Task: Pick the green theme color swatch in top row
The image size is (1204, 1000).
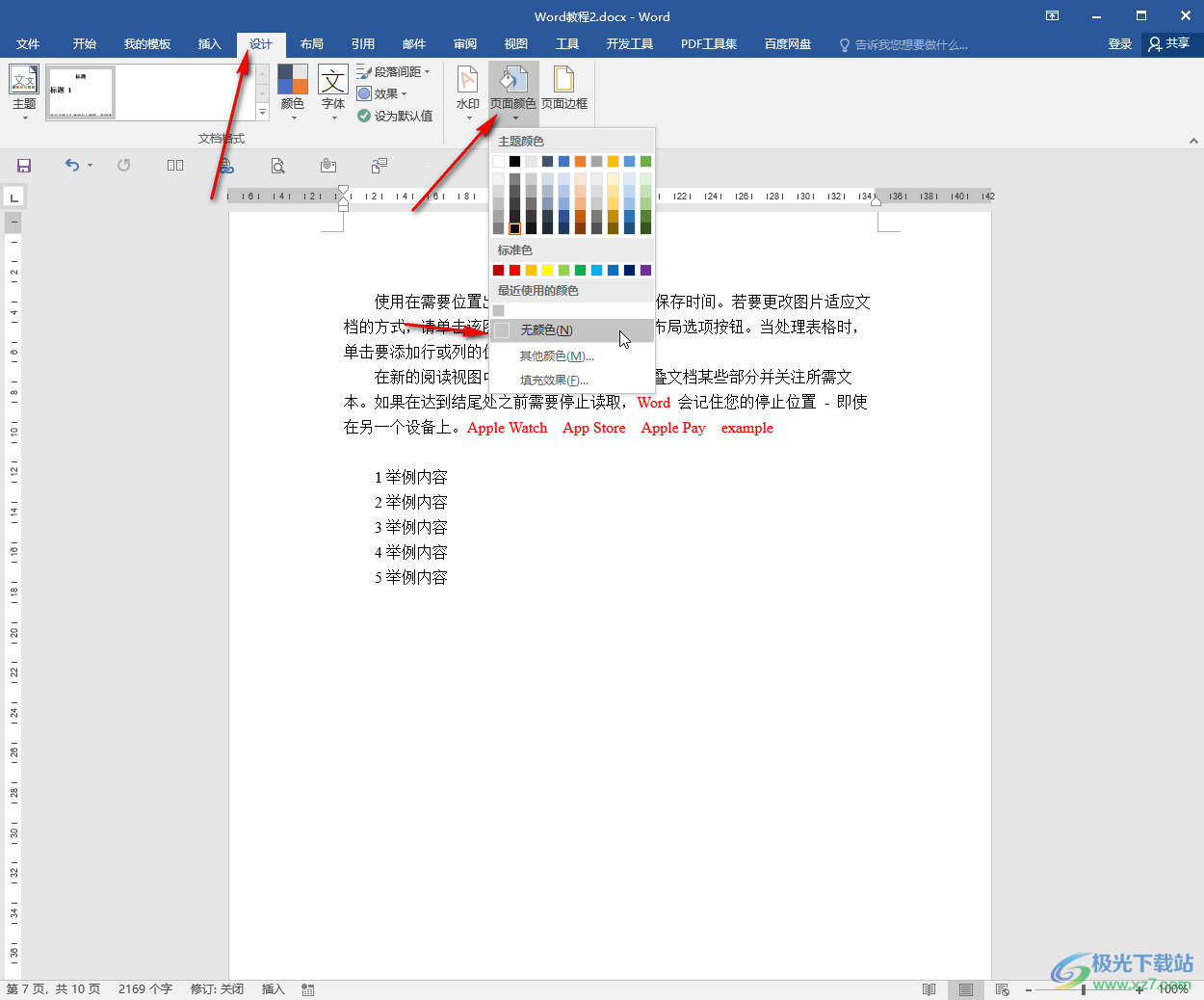Action: pos(645,161)
